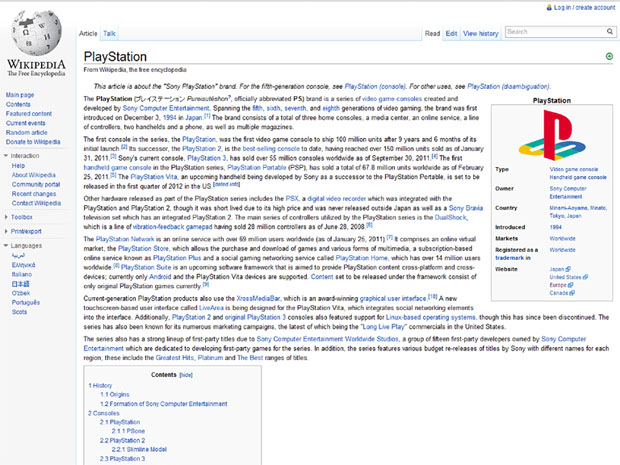Open video game consoles link
The height and width of the screenshot is (465, 620).
pos(392,98)
